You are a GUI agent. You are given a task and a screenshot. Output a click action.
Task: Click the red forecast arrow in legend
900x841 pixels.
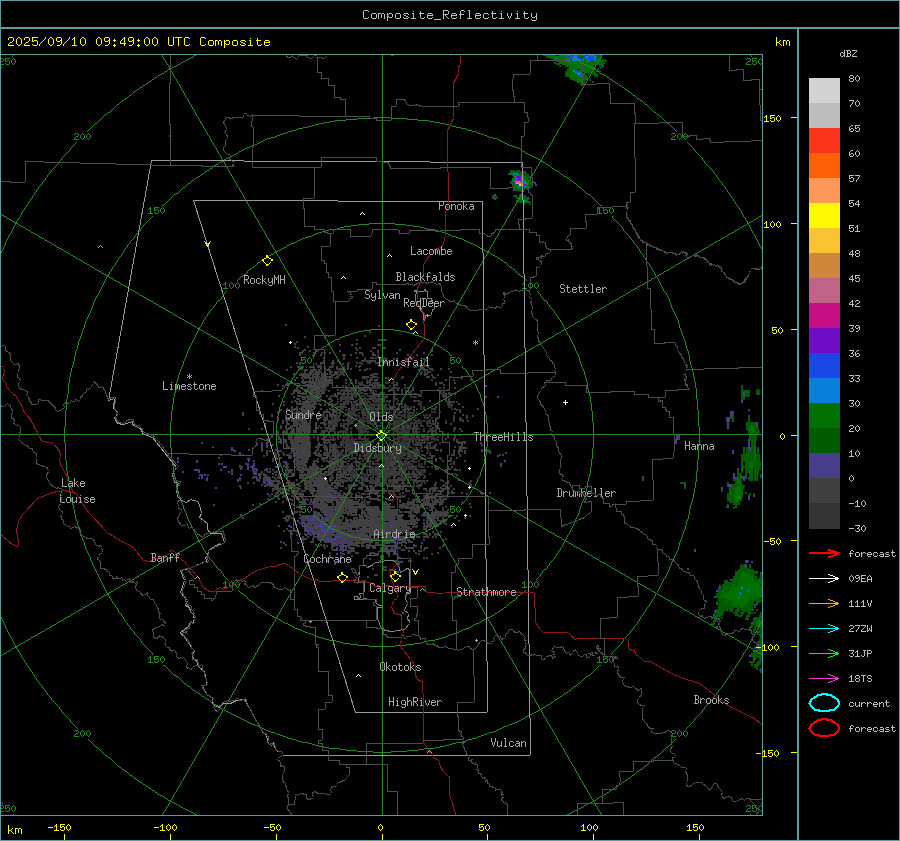click(824, 553)
